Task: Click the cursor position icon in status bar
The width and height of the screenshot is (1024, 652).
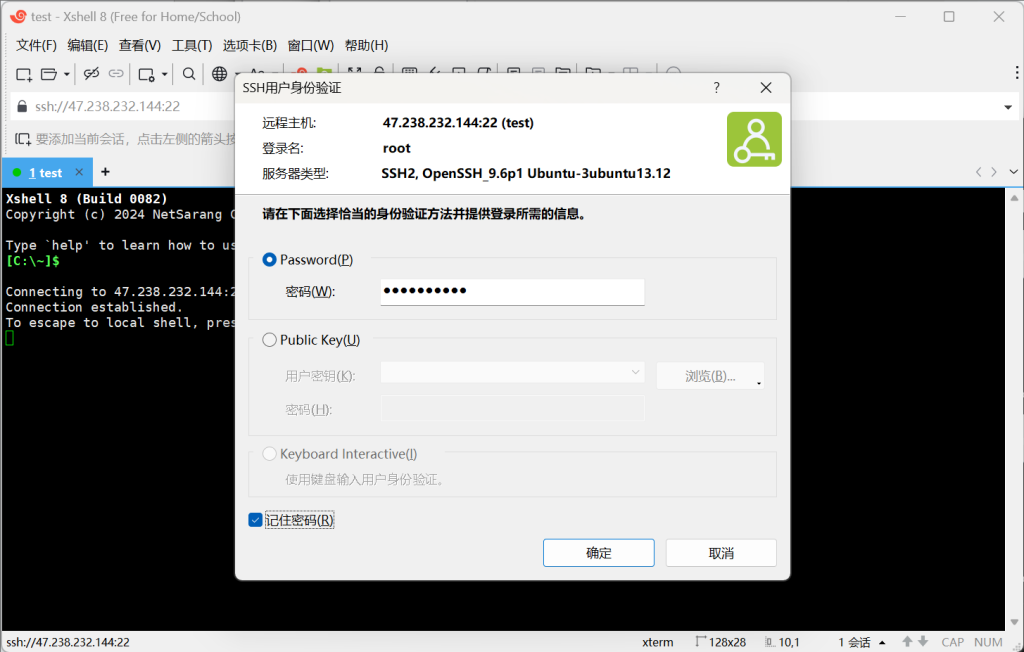Action: coord(770,642)
